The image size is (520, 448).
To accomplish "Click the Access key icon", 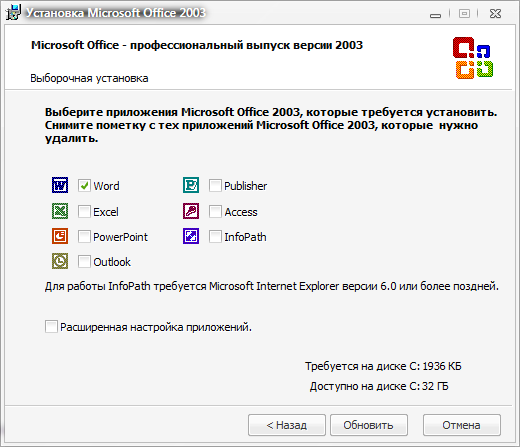I will [191, 211].
